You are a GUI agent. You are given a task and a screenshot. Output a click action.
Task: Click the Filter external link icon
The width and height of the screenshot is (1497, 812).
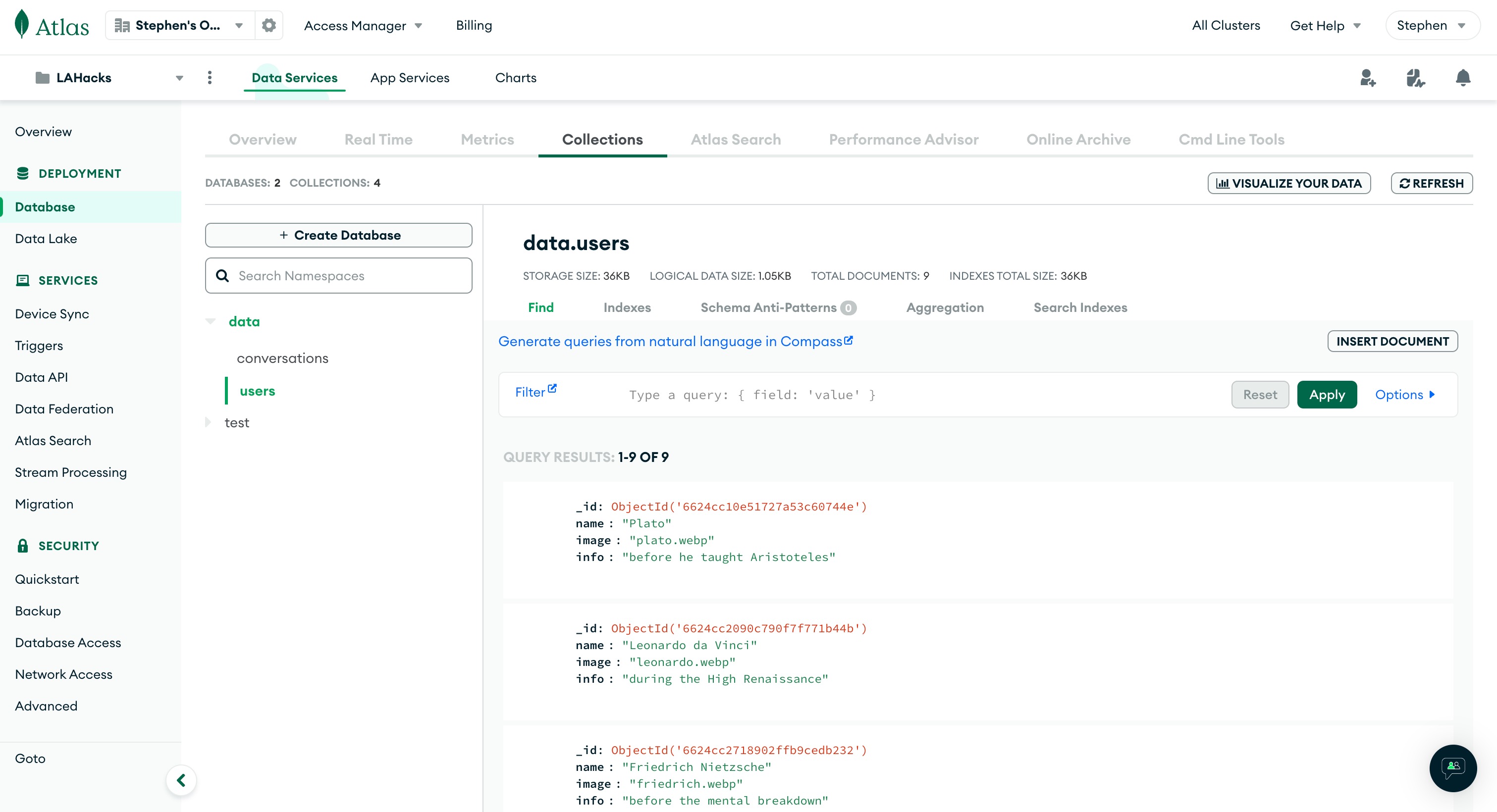[x=552, y=389]
